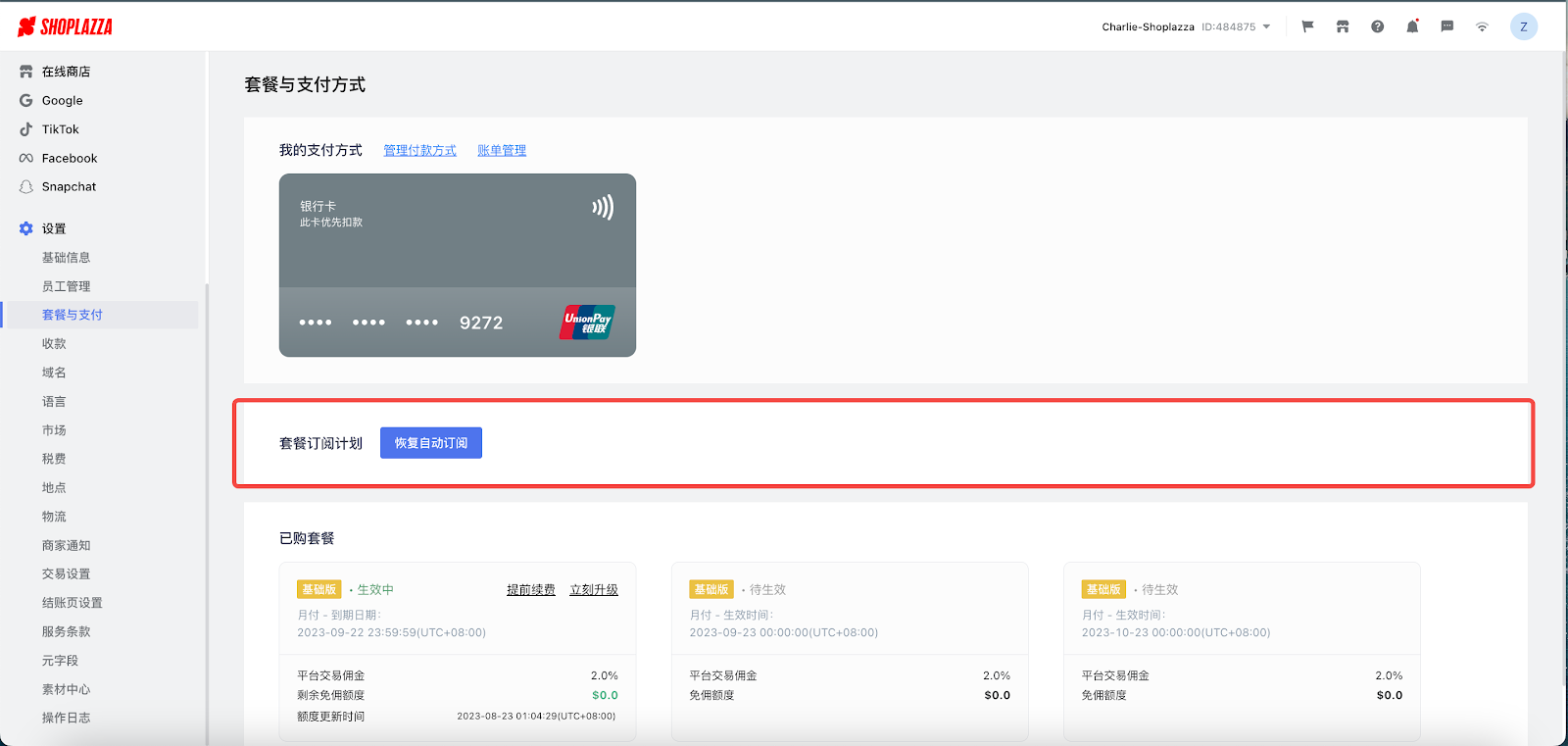Image resolution: width=1568 pixels, height=746 pixels.
Task: Select 操作日志 settings item
Action: pyautogui.click(x=66, y=719)
